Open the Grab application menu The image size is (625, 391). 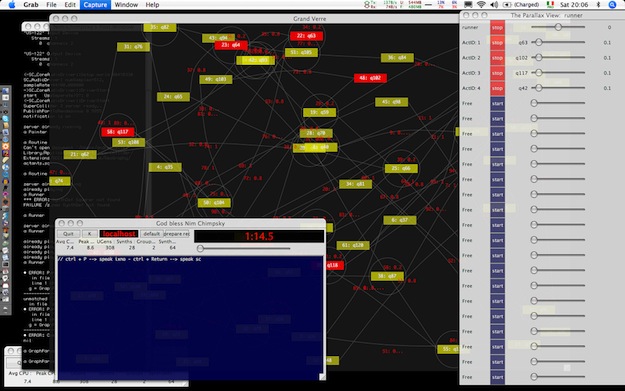click(x=31, y=4)
